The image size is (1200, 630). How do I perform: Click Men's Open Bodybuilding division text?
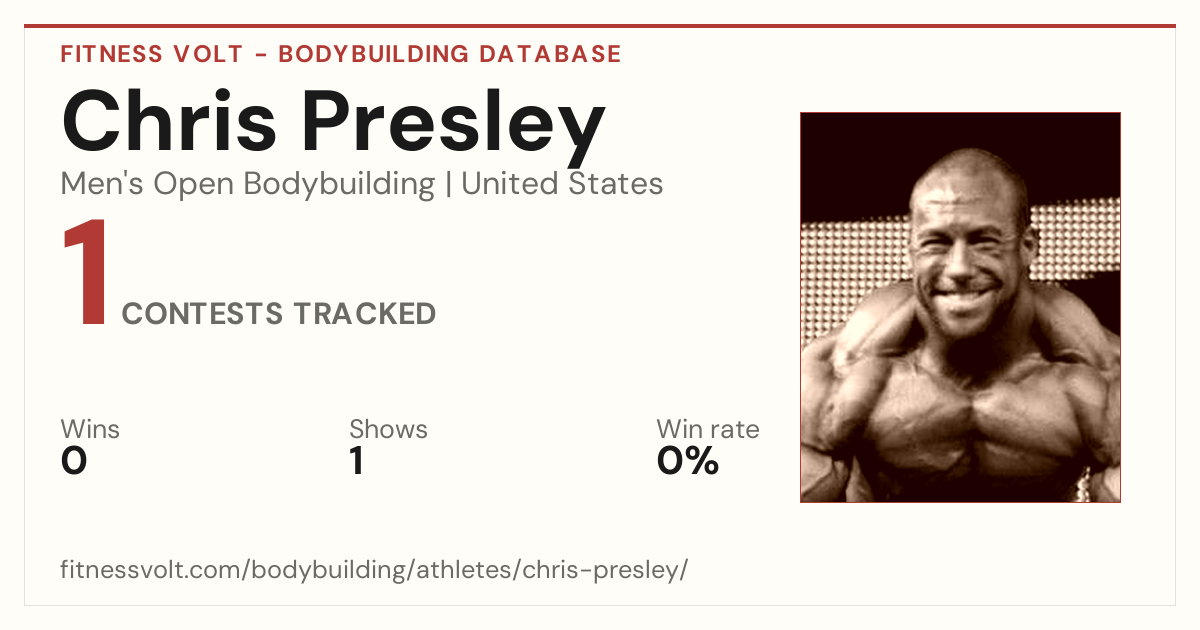248,184
